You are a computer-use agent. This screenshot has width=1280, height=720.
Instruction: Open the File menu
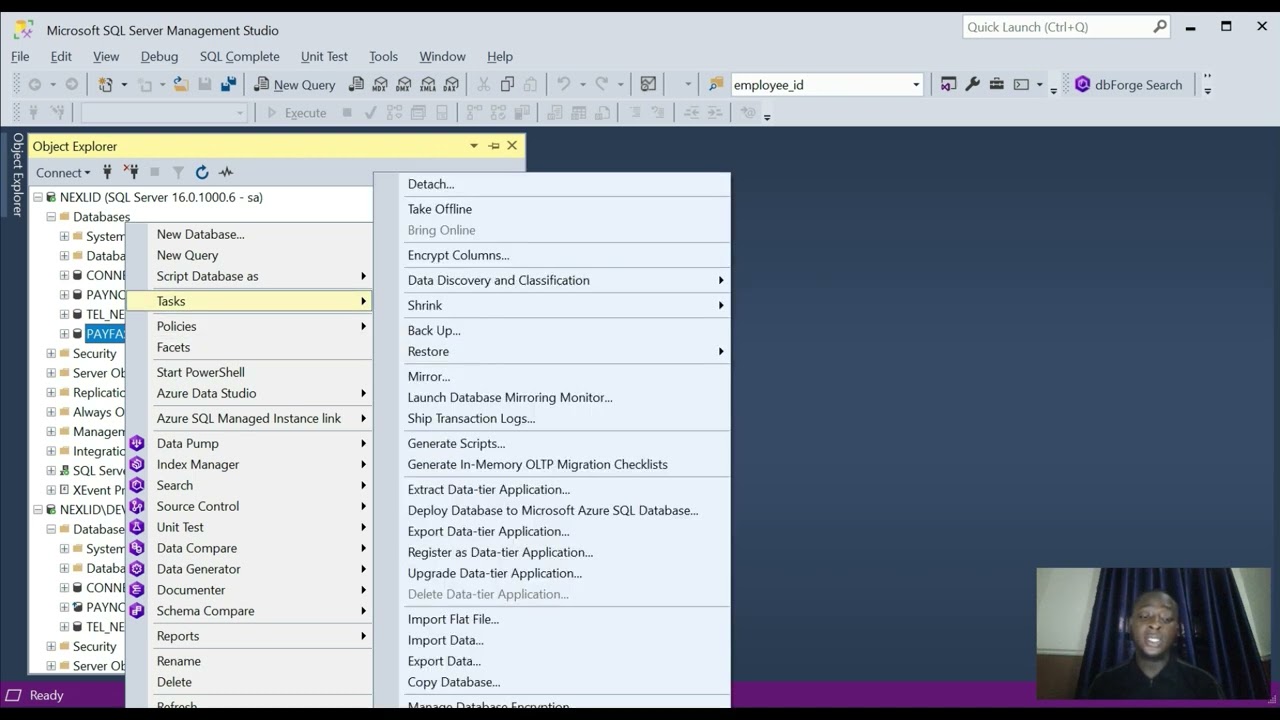click(20, 56)
